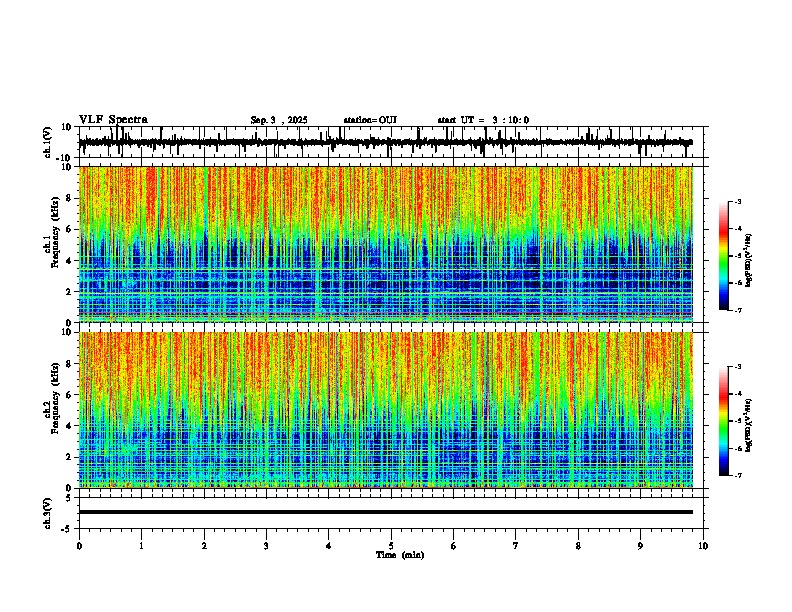Click time axis tick label 1
The width and height of the screenshot is (792, 612).
(141, 546)
